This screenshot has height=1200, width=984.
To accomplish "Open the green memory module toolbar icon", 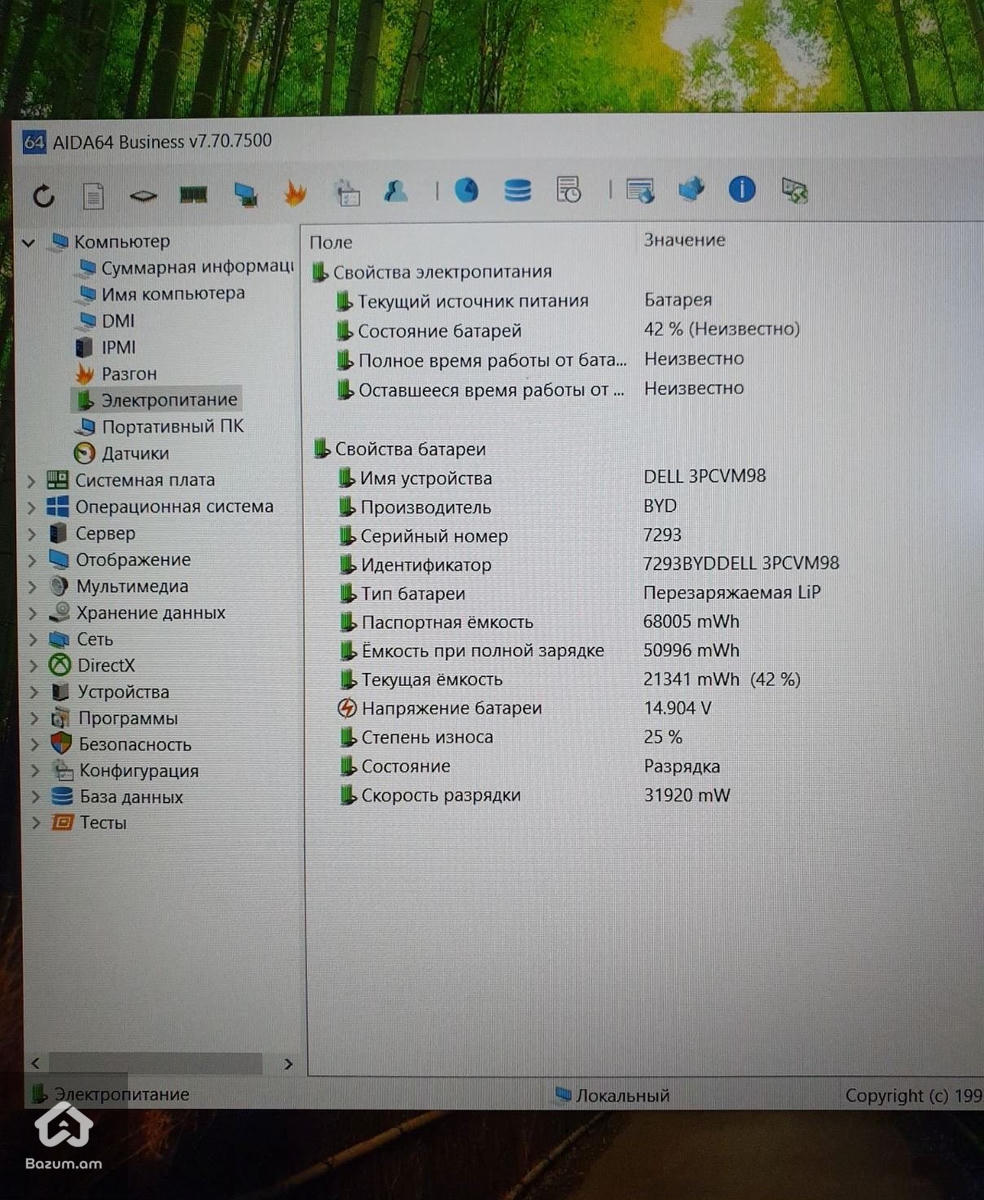I will click(x=193, y=194).
